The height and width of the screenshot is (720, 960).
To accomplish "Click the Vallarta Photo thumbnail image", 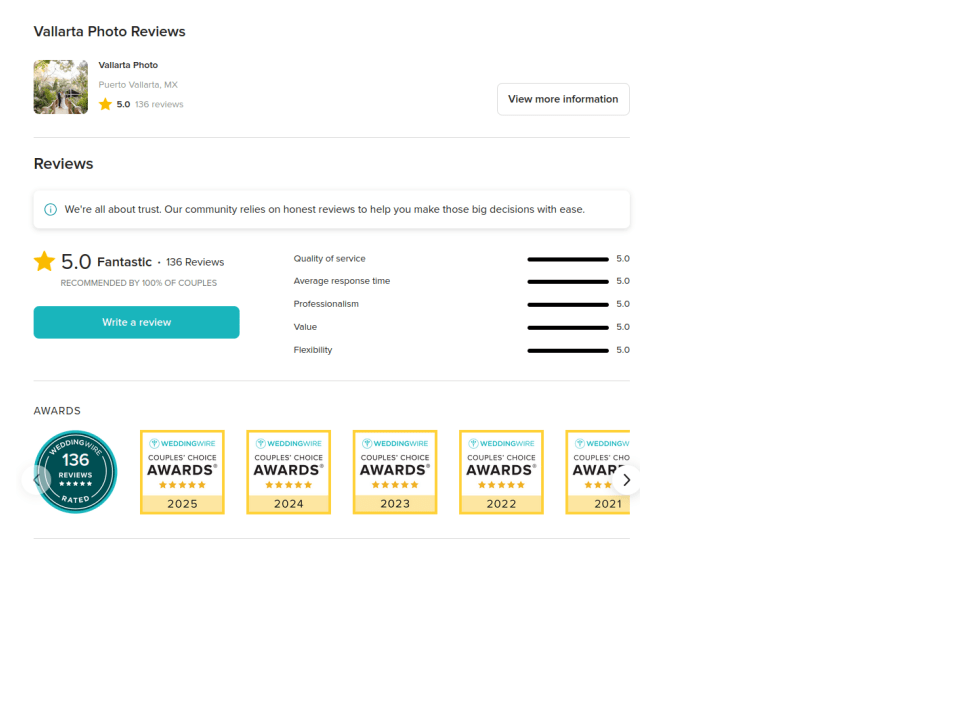I will tap(60, 87).
